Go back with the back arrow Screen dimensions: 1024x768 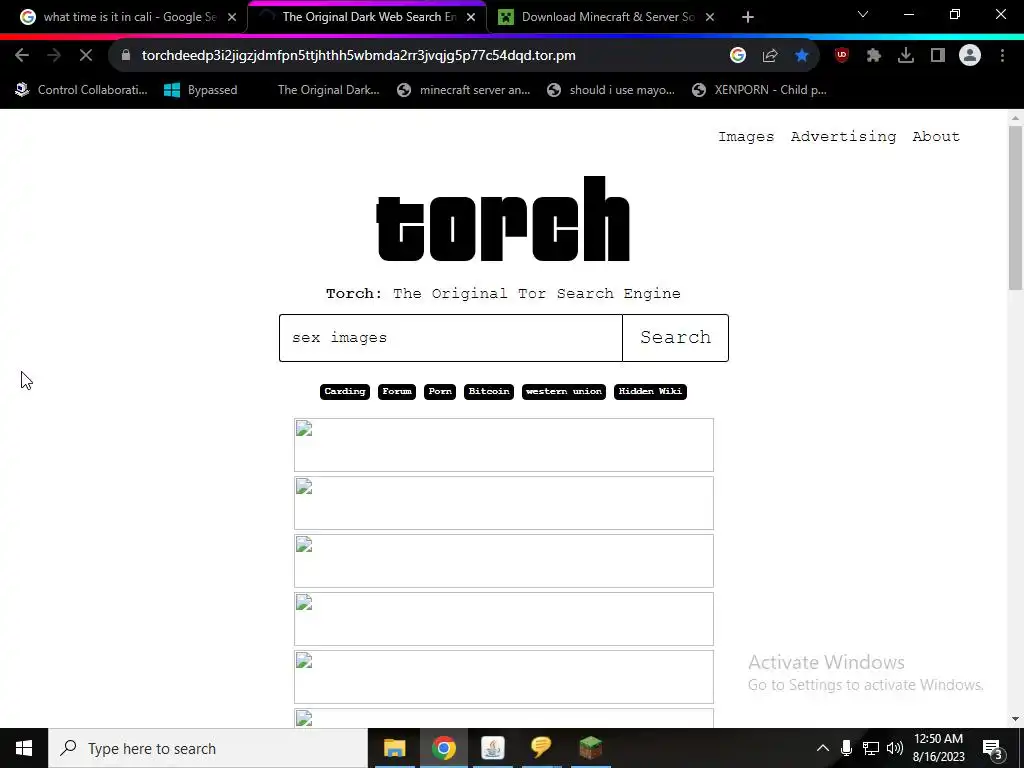coord(22,56)
